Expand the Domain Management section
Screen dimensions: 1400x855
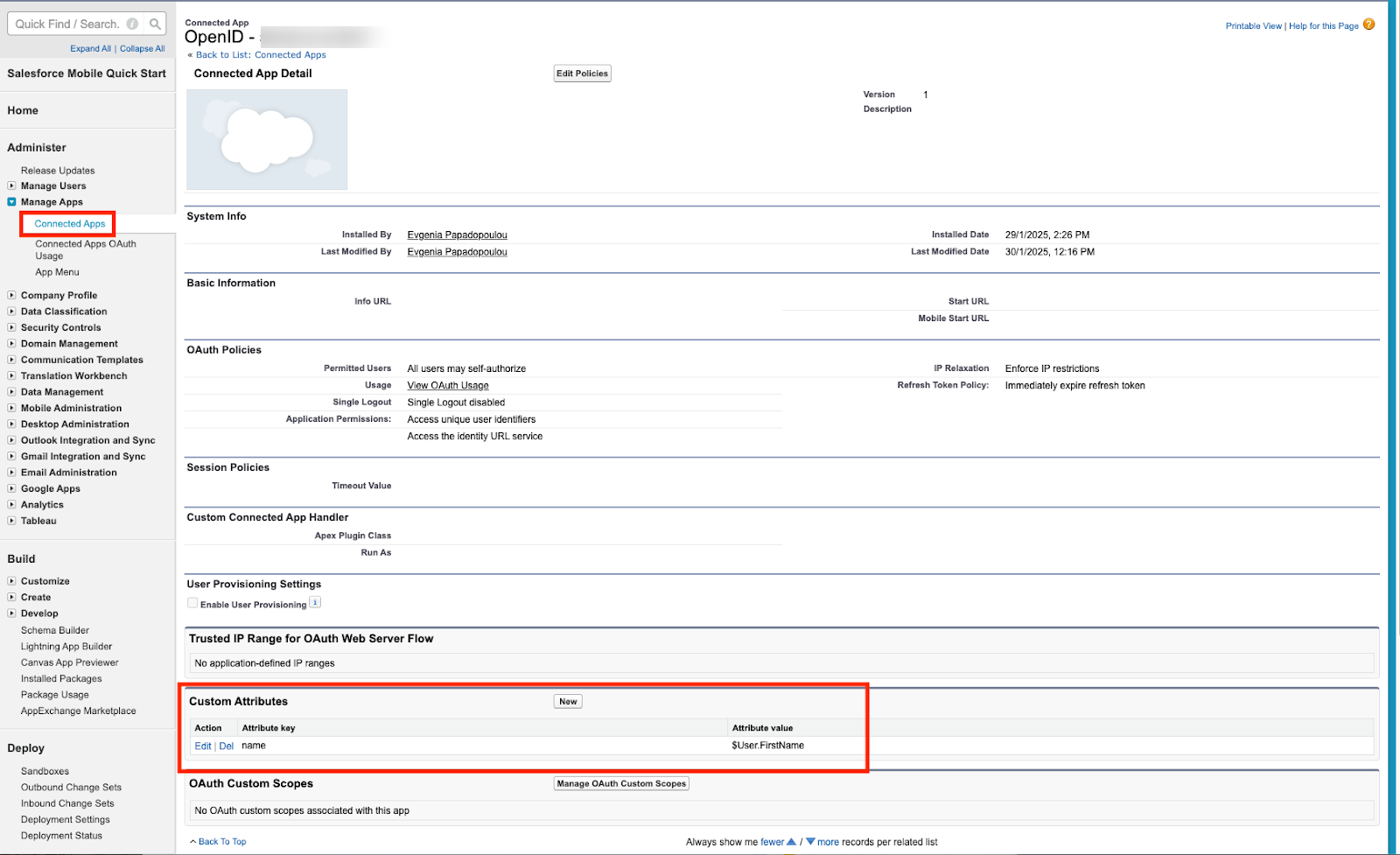point(11,343)
